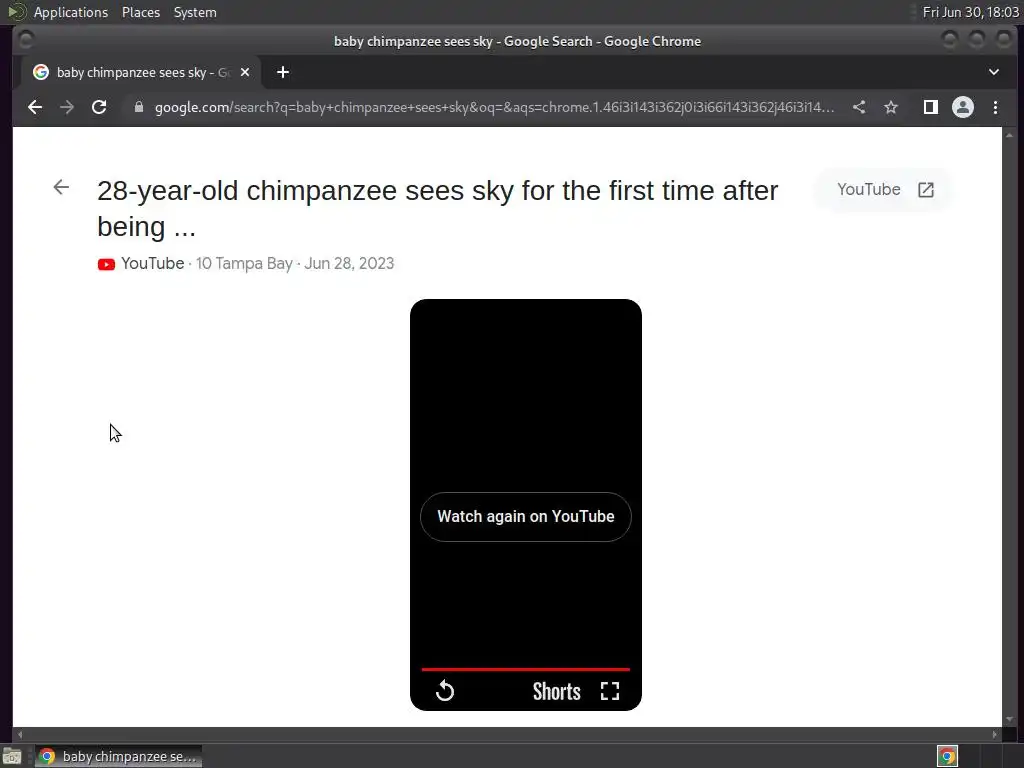The width and height of the screenshot is (1024, 768).
Task: Click the show desktop icon in taskbar
Action: 12,757
